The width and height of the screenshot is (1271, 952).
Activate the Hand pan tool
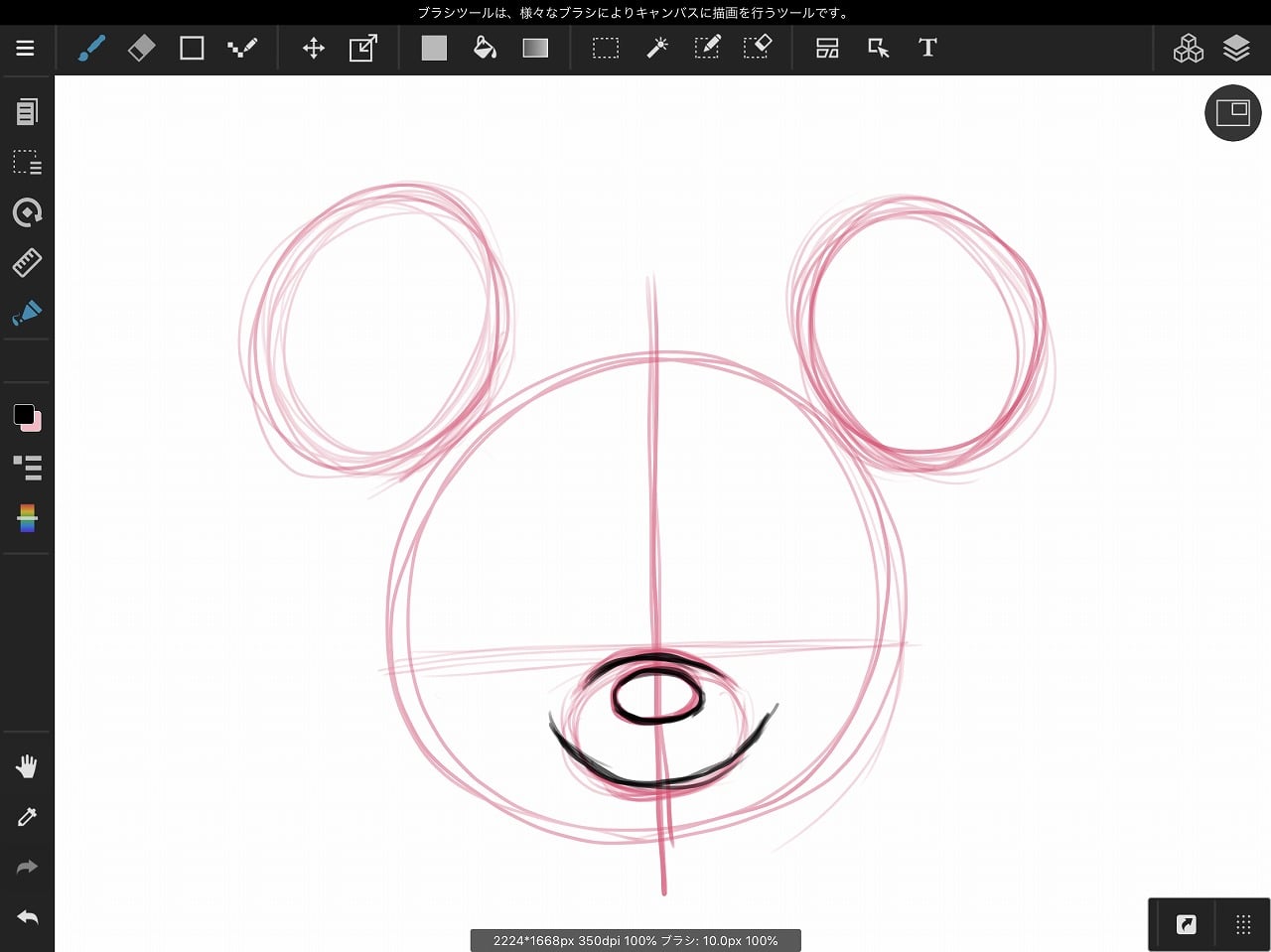(27, 766)
